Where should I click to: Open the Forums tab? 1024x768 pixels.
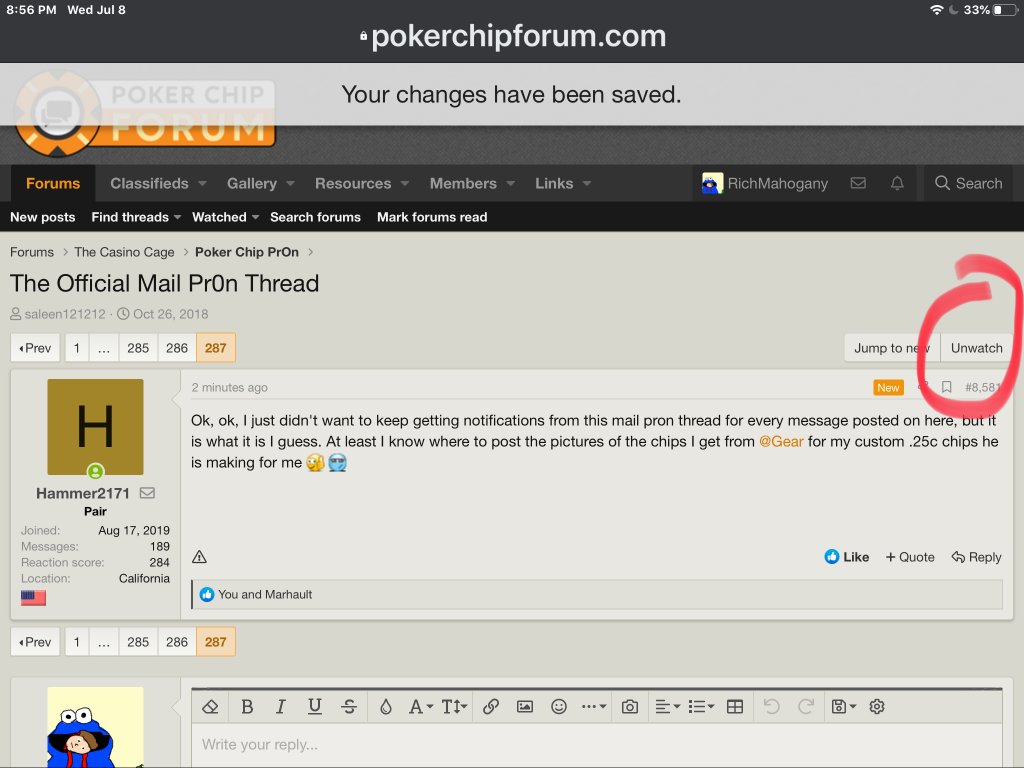click(x=53, y=183)
